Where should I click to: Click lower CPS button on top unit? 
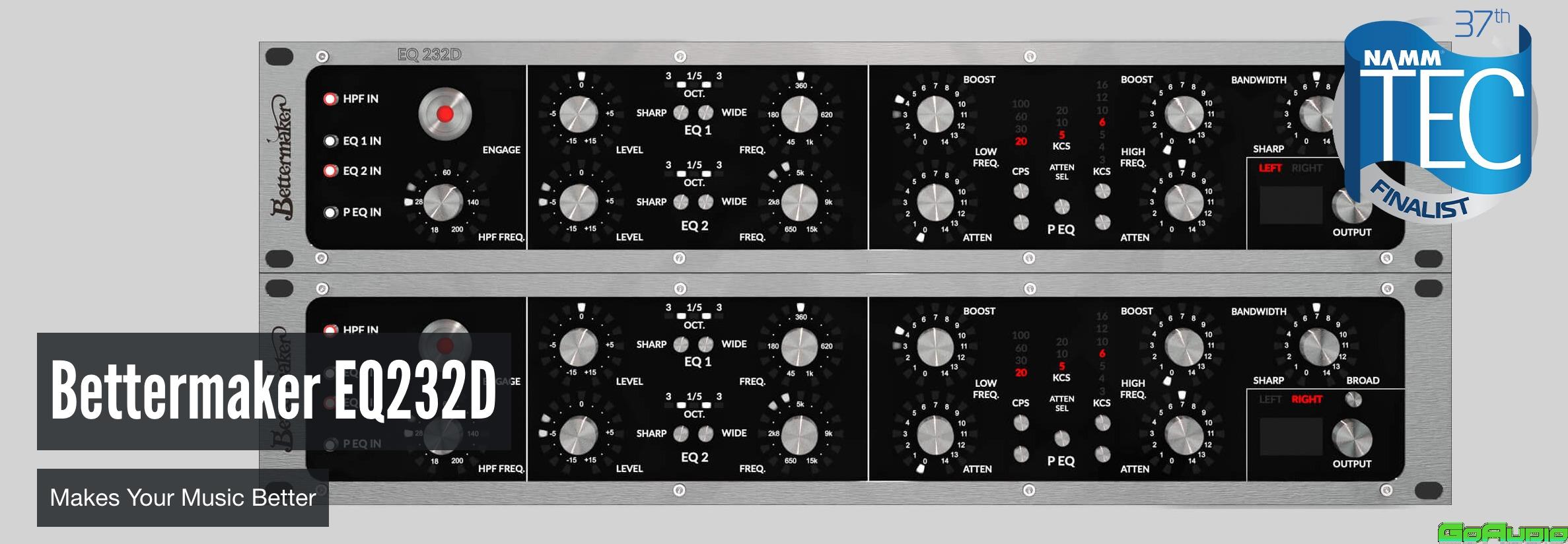tap(1021, 222)
